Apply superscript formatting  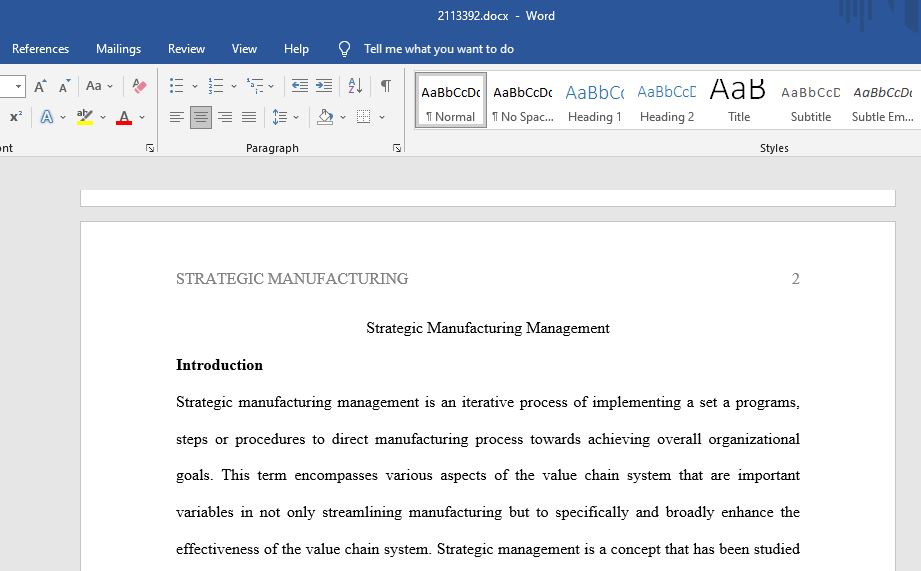pos(16,117)
